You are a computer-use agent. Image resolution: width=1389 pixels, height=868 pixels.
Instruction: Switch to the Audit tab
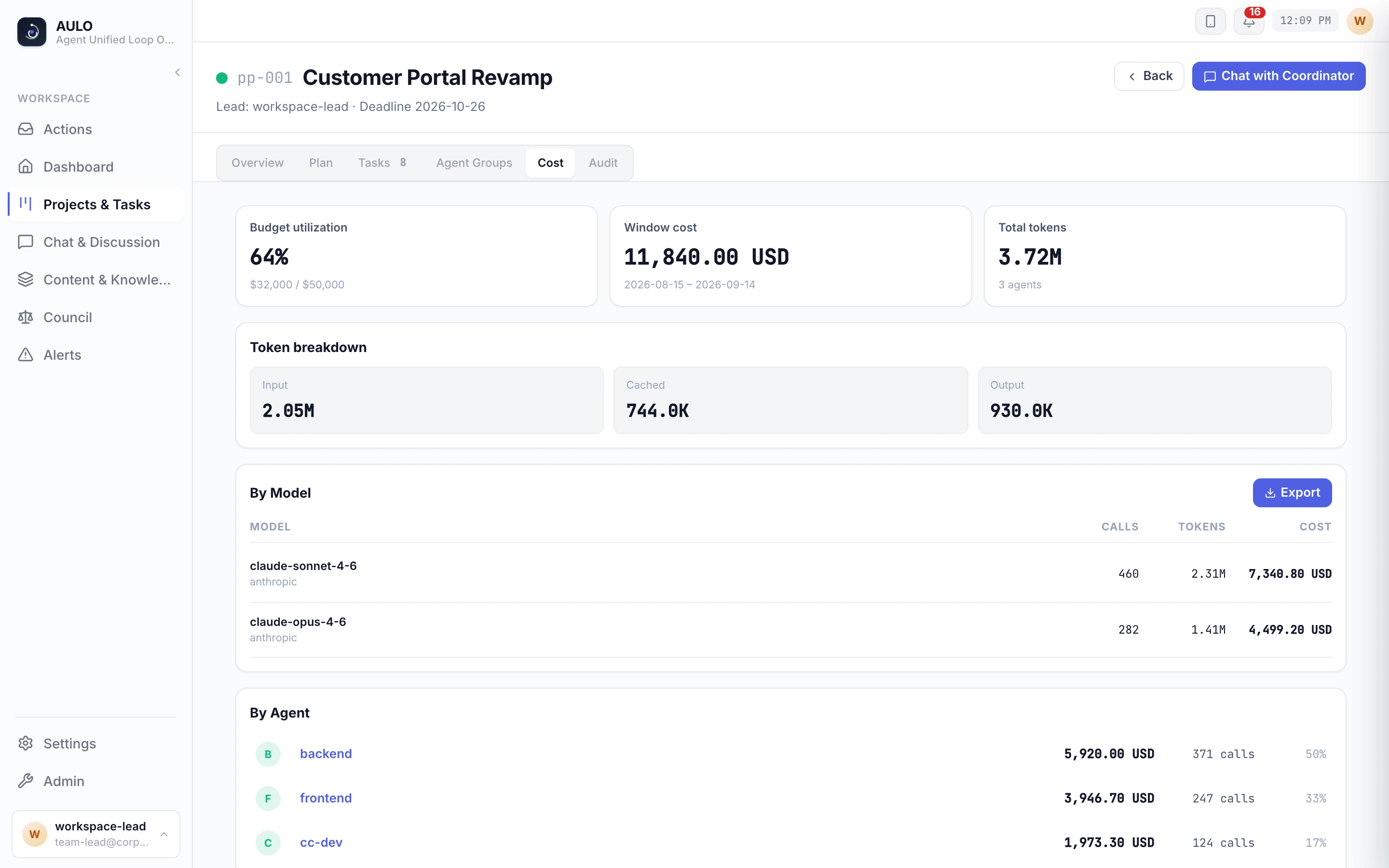click(x=603, y=163)
